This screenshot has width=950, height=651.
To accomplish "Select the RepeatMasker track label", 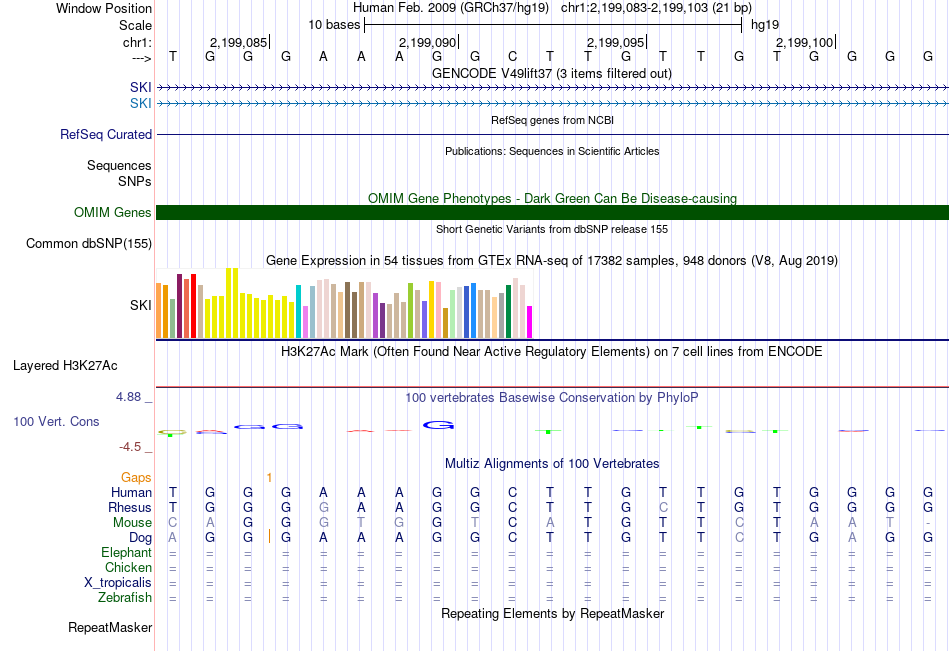I will coord(110,628).
